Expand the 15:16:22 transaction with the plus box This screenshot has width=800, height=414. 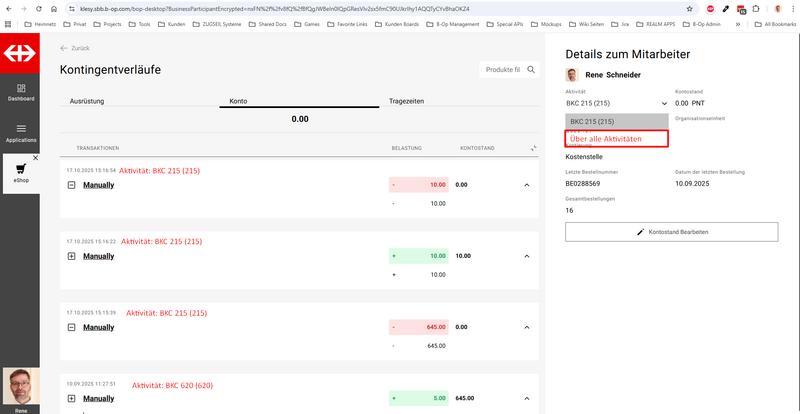coord(71,256)
